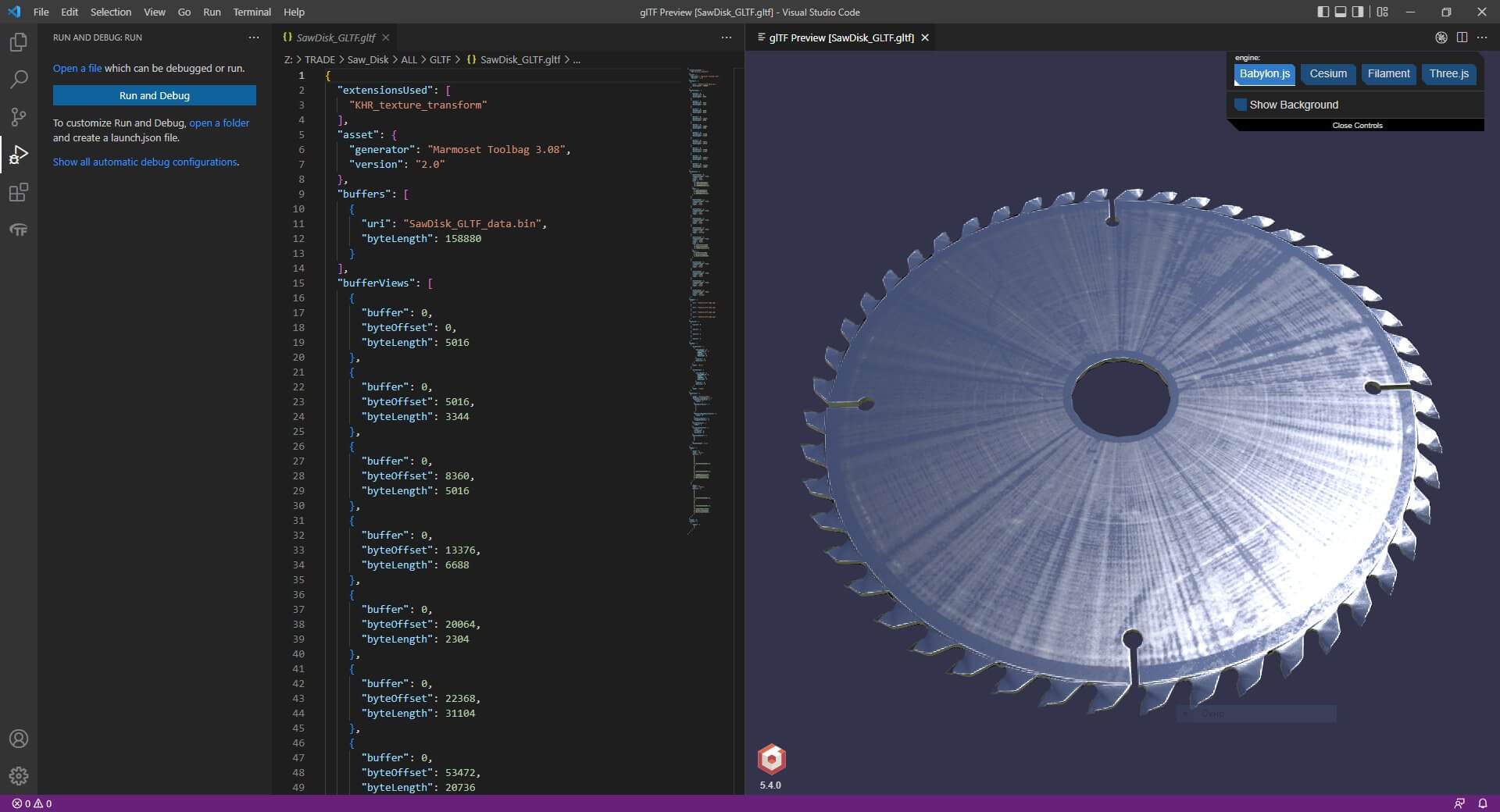
Task: Open the Manage gear icon
Action: pyautogui.click(x=19, y=776)
